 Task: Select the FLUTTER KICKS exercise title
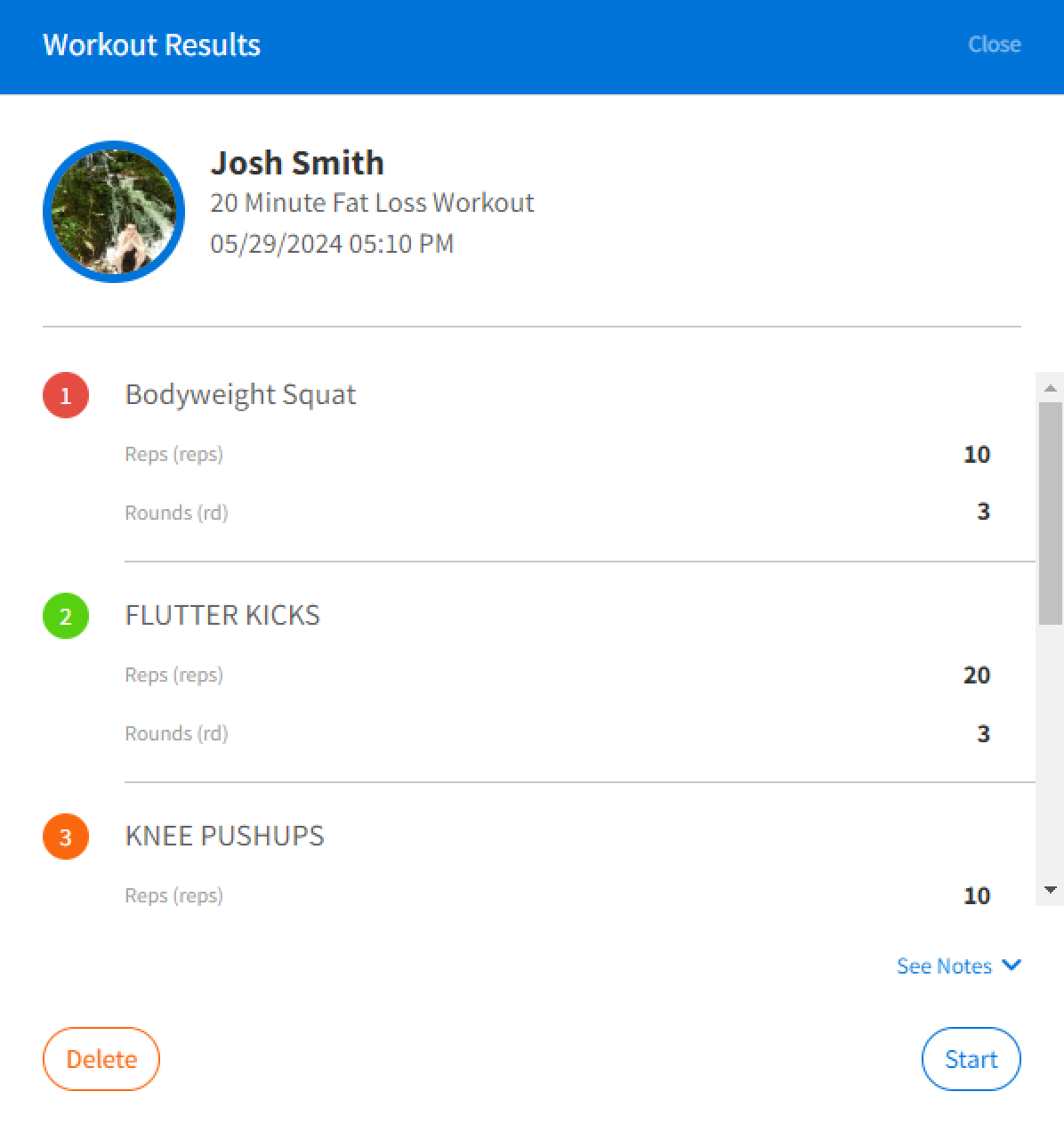[x=222, y=615]
